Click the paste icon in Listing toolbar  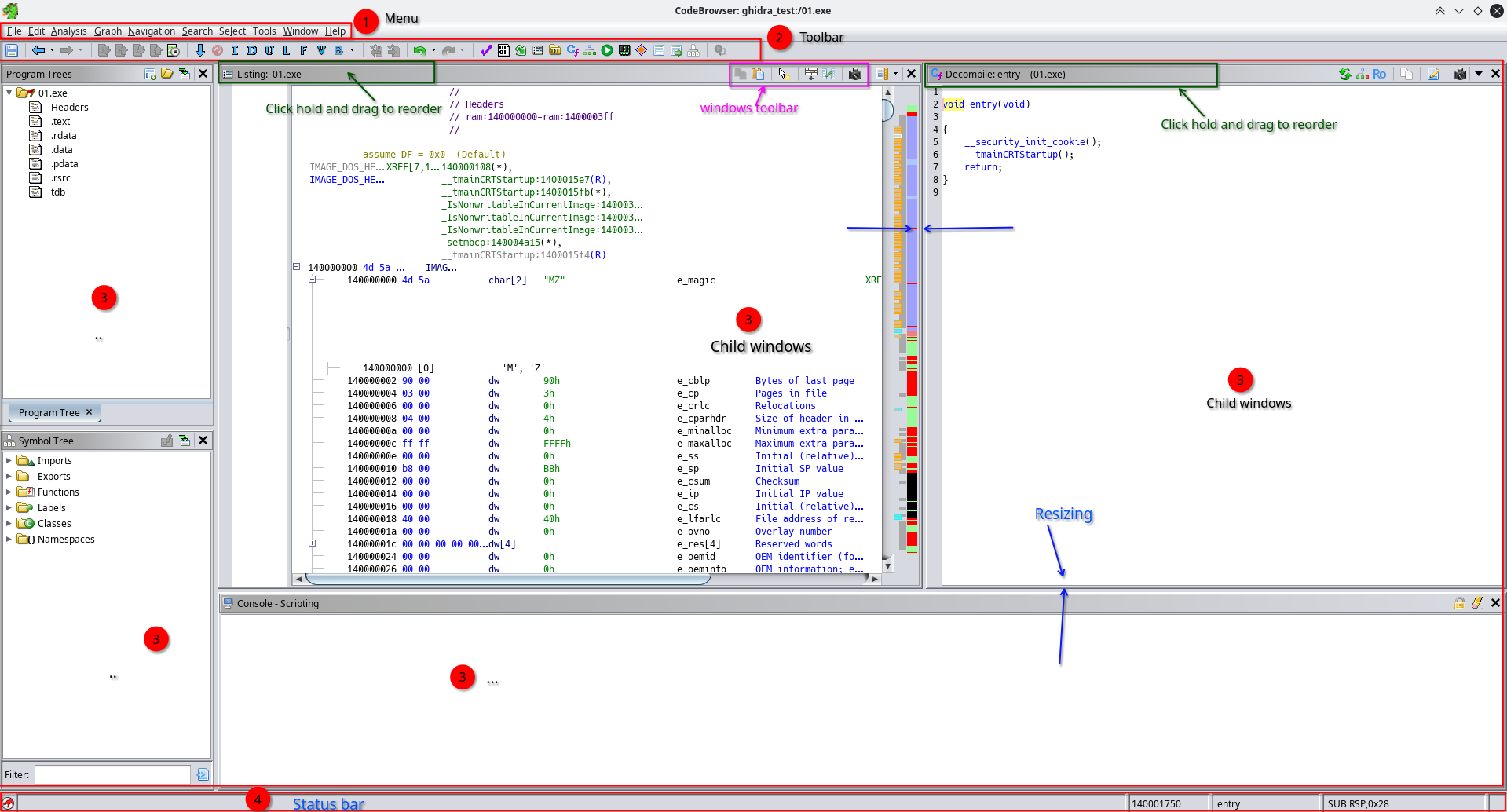pos(758,74)
